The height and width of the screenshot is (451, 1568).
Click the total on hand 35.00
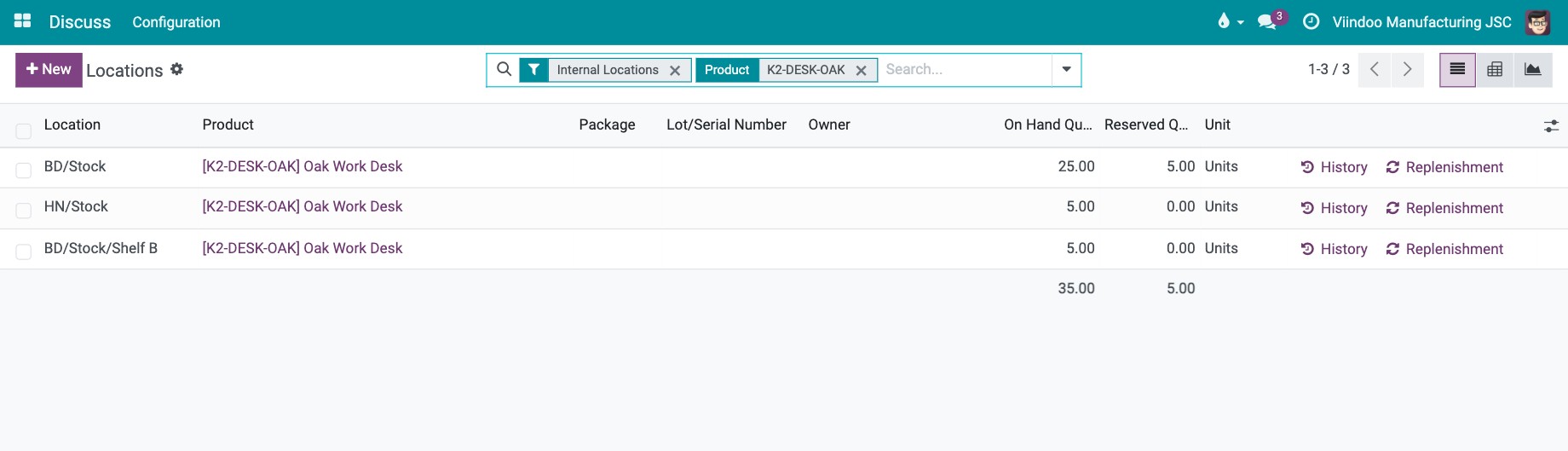pyautogui.click(x=1076, y=289)
